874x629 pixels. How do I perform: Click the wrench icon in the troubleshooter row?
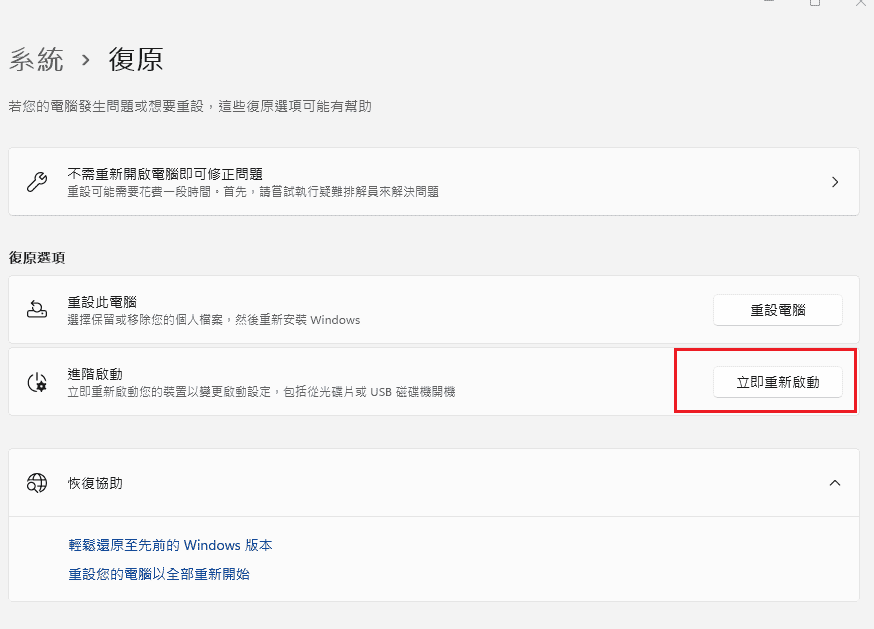pos(37,182)
